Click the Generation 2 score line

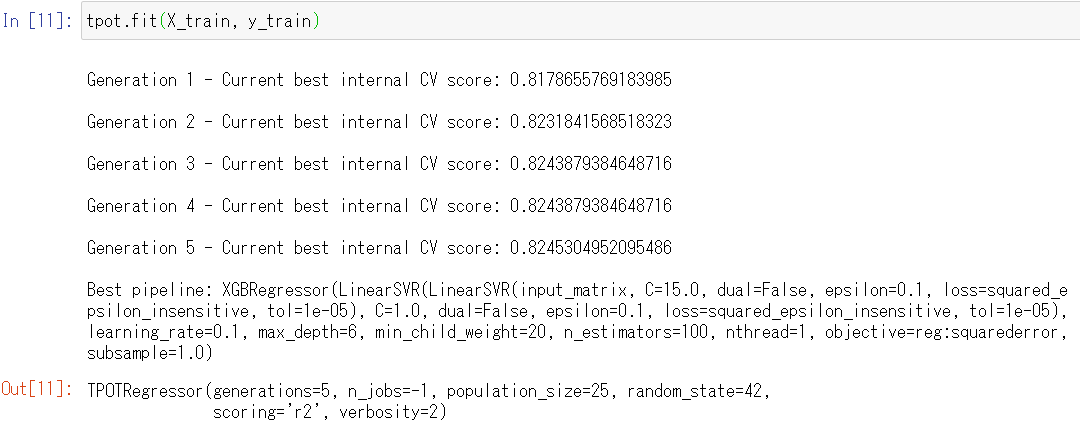click(x=378, y=122)
